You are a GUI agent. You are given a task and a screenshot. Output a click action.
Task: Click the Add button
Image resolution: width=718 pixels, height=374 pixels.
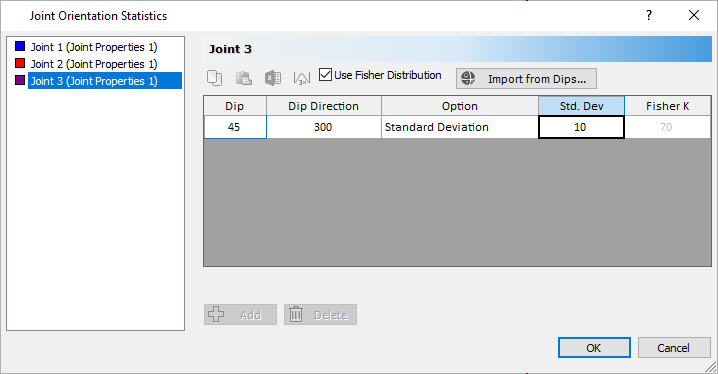(x=240, y=314)
